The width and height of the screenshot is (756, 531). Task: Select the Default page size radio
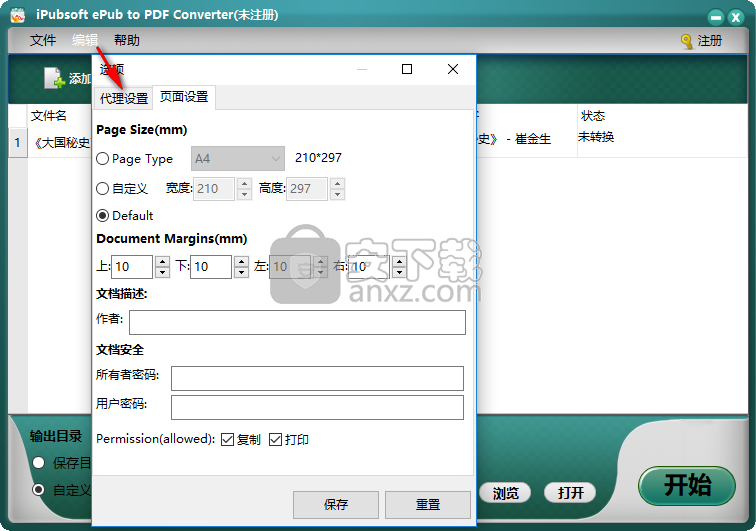click(x=102, y=216)
